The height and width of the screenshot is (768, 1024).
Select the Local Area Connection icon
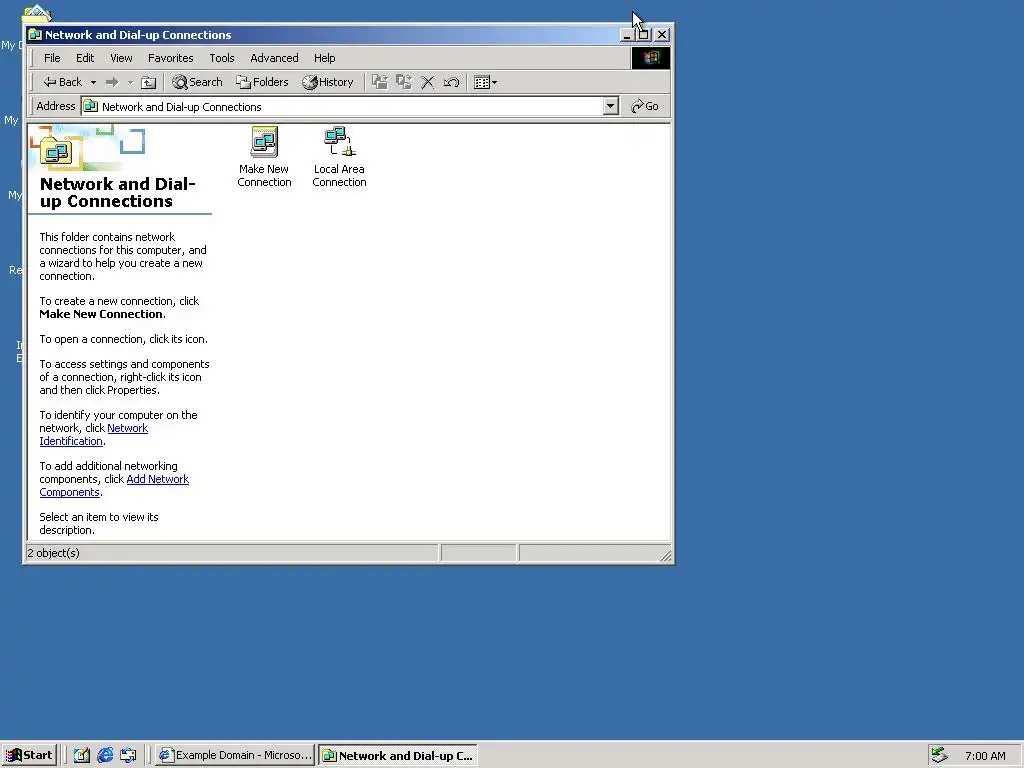point(339,157)
